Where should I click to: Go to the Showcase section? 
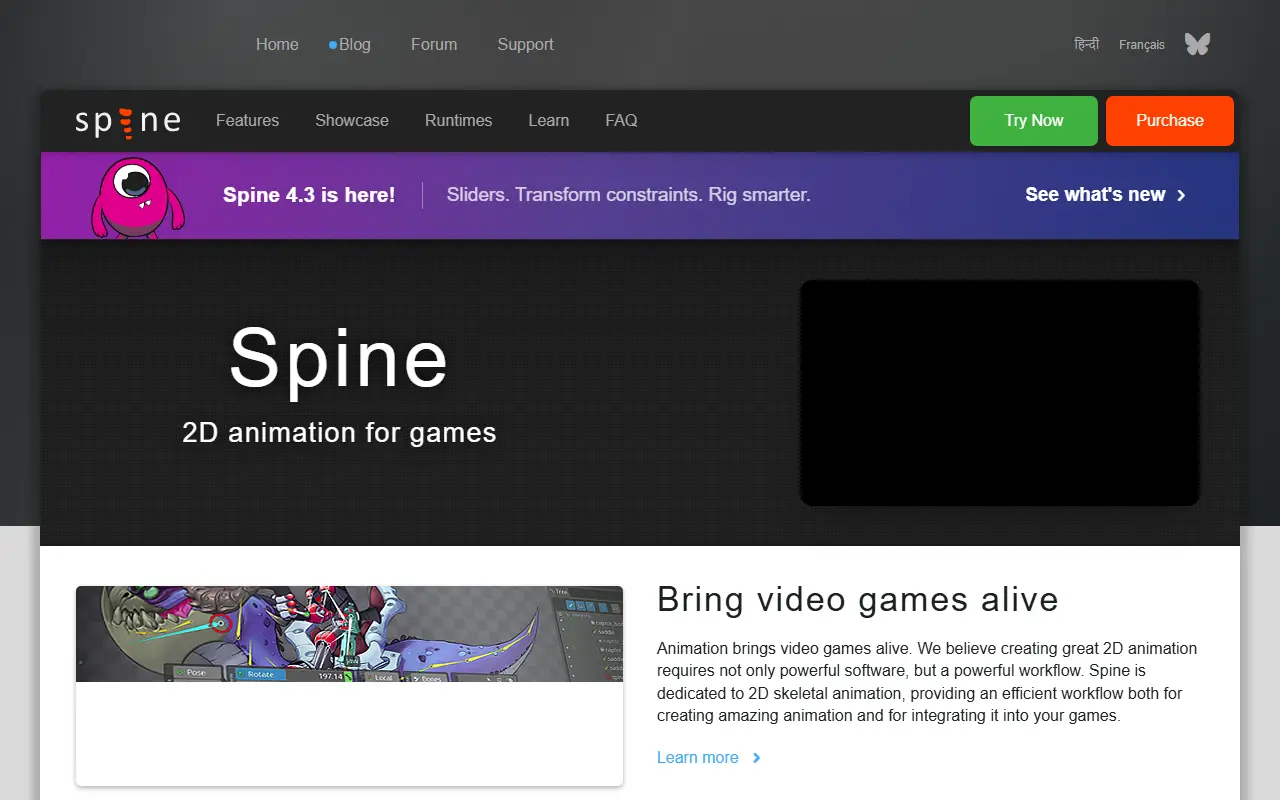click(352, 120)
